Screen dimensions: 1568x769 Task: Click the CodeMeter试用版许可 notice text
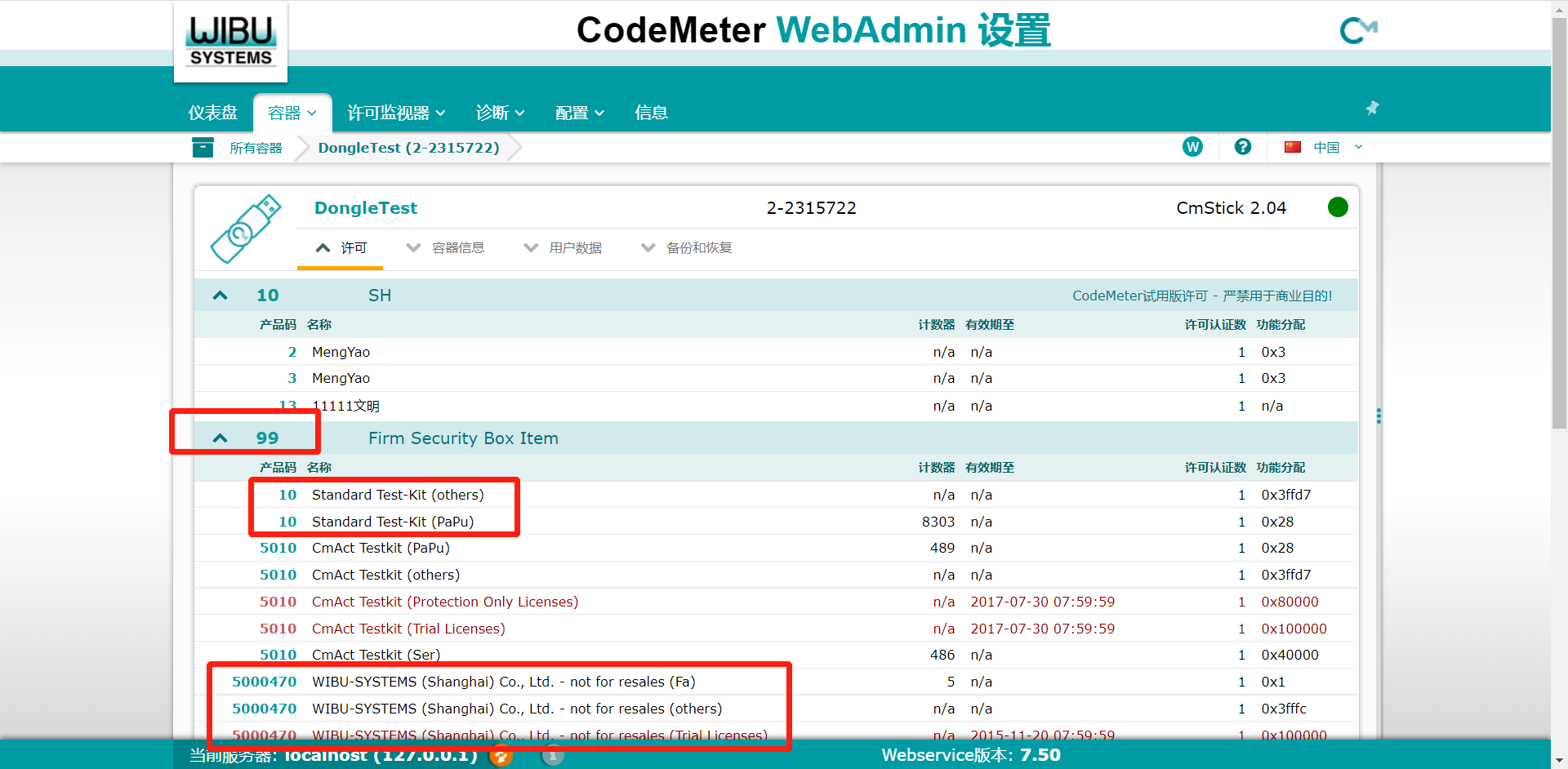pos(1202,296)
